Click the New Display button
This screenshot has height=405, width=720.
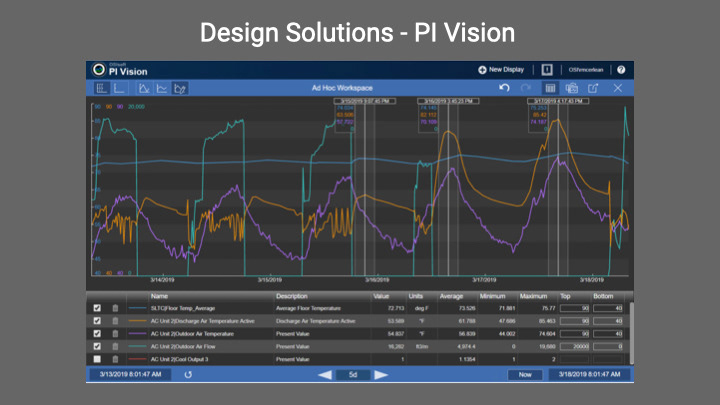501,70
